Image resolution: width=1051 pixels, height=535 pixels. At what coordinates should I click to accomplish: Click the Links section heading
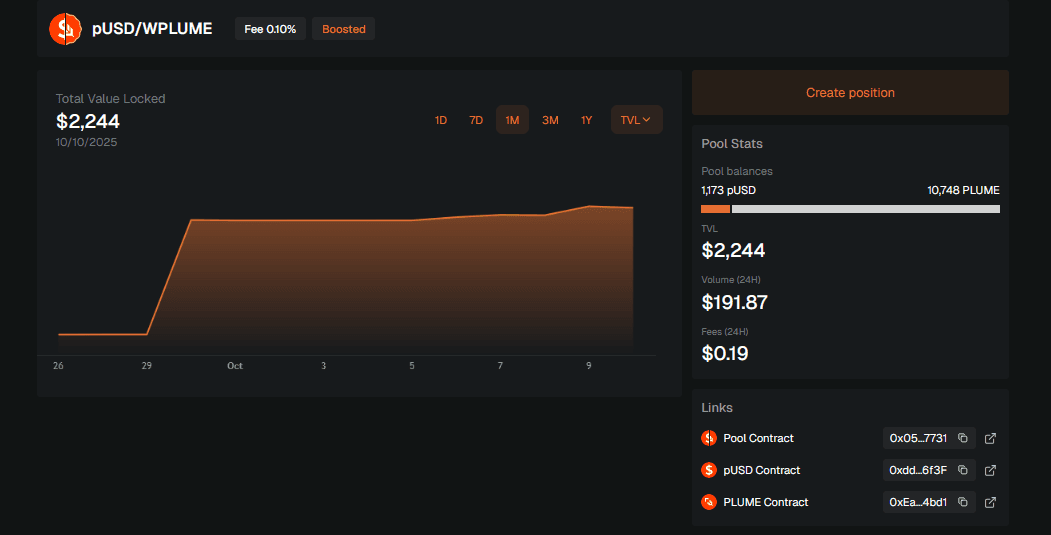(x=717, y=408)
